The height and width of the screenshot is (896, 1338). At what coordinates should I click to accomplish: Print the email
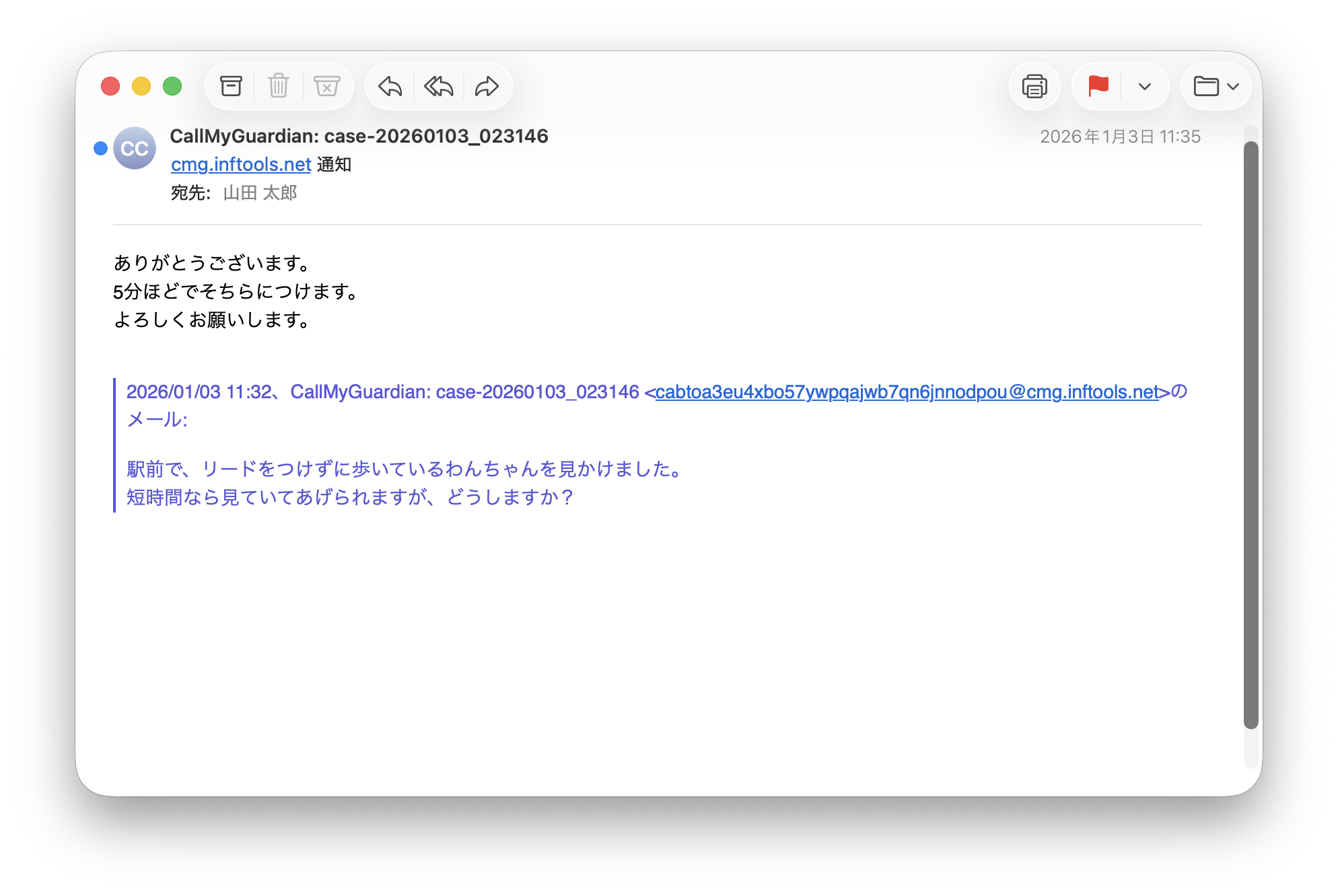[1034, 86]
